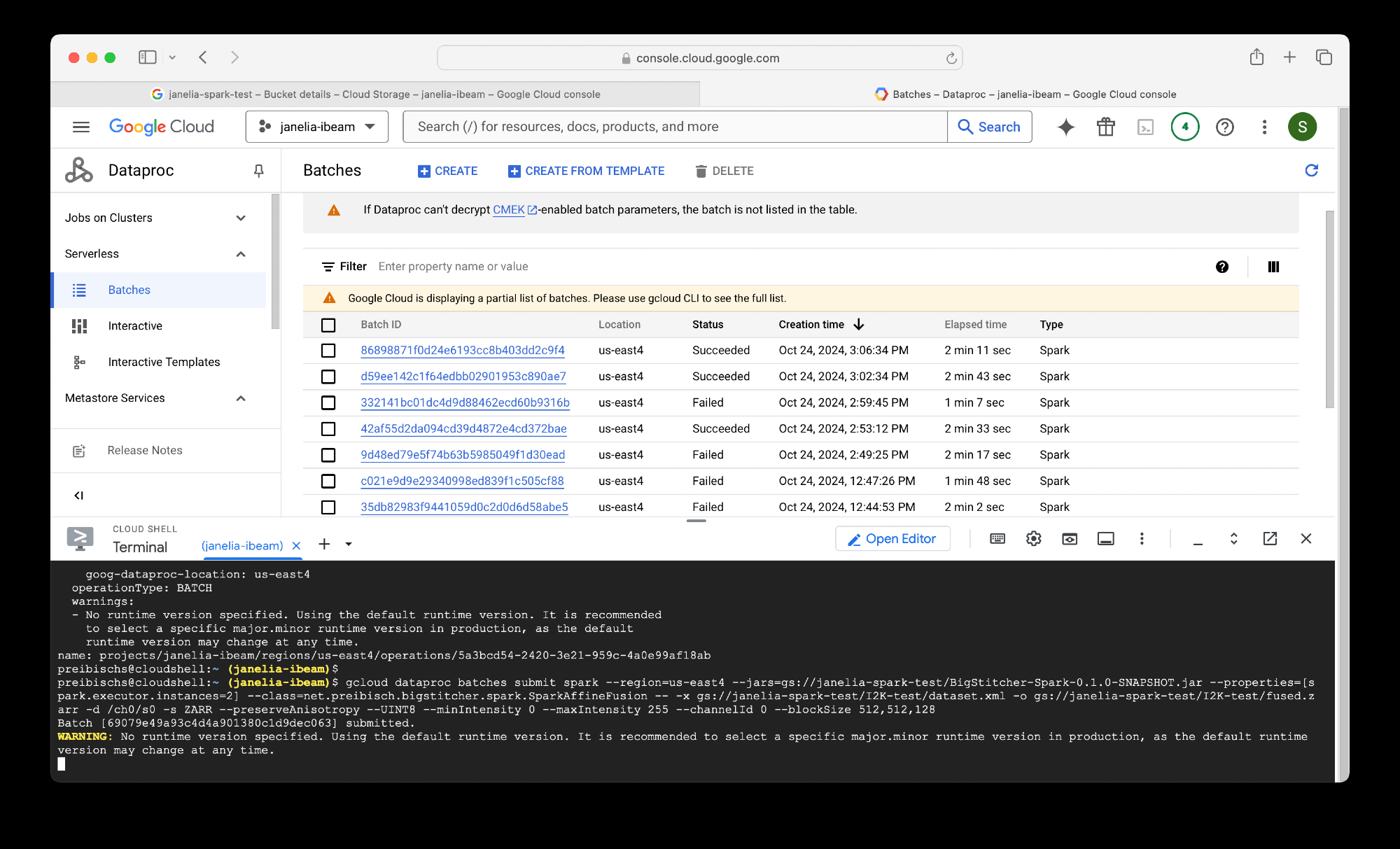Open the main navigation hamburger menu
1400x849 pixels.
click(x=81, y=127)
